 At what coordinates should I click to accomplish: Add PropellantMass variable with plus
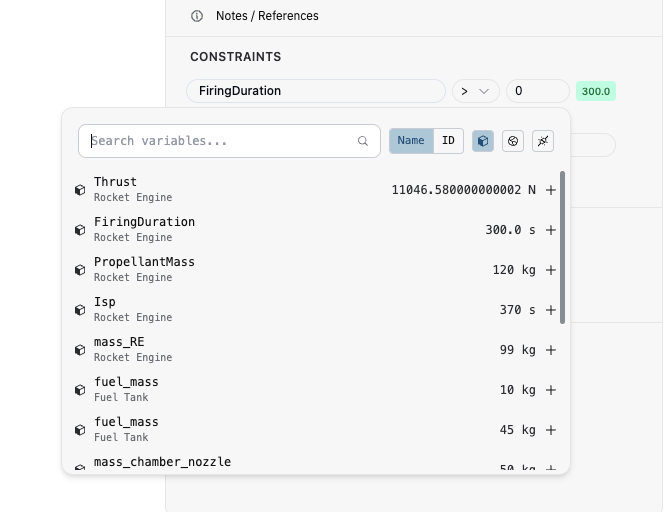[551, 270]
